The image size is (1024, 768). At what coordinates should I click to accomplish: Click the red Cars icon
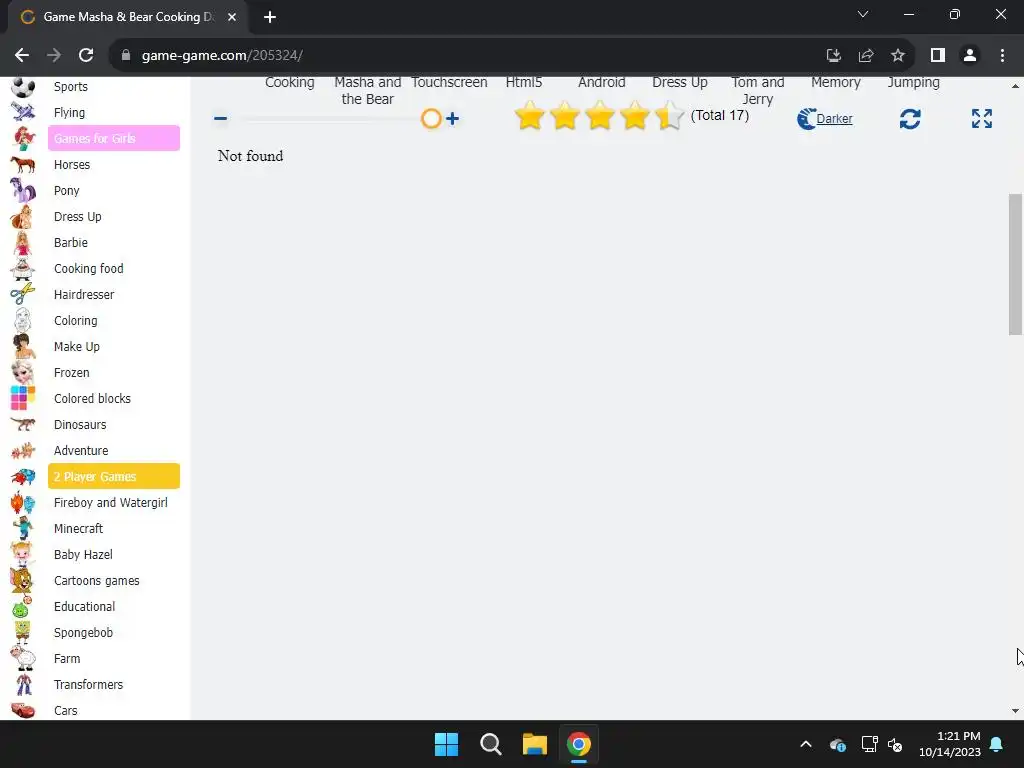point(23,710)
